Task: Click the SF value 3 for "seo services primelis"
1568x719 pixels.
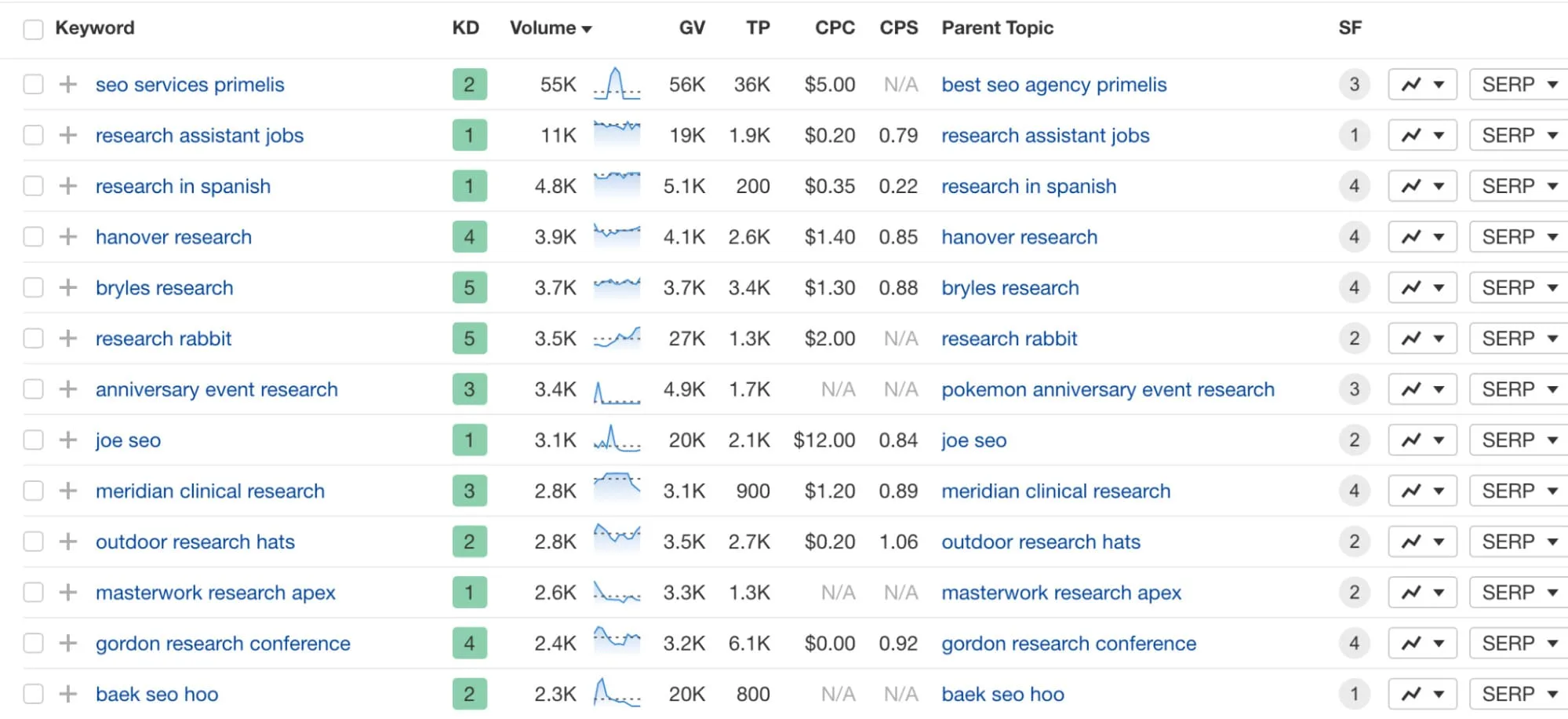Action: point(1354,84)
